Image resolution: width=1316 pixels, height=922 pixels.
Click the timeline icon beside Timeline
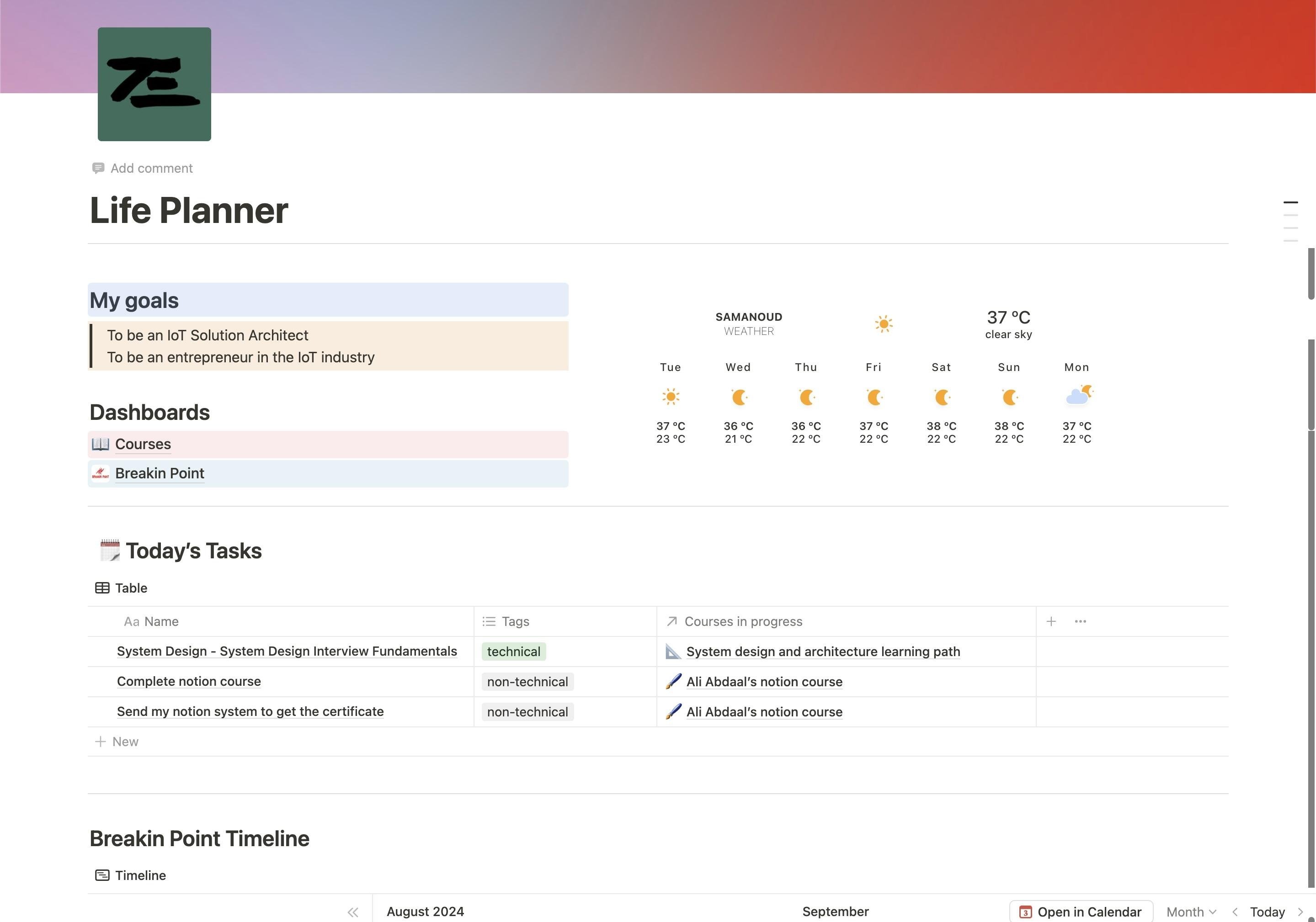(102, 875)
